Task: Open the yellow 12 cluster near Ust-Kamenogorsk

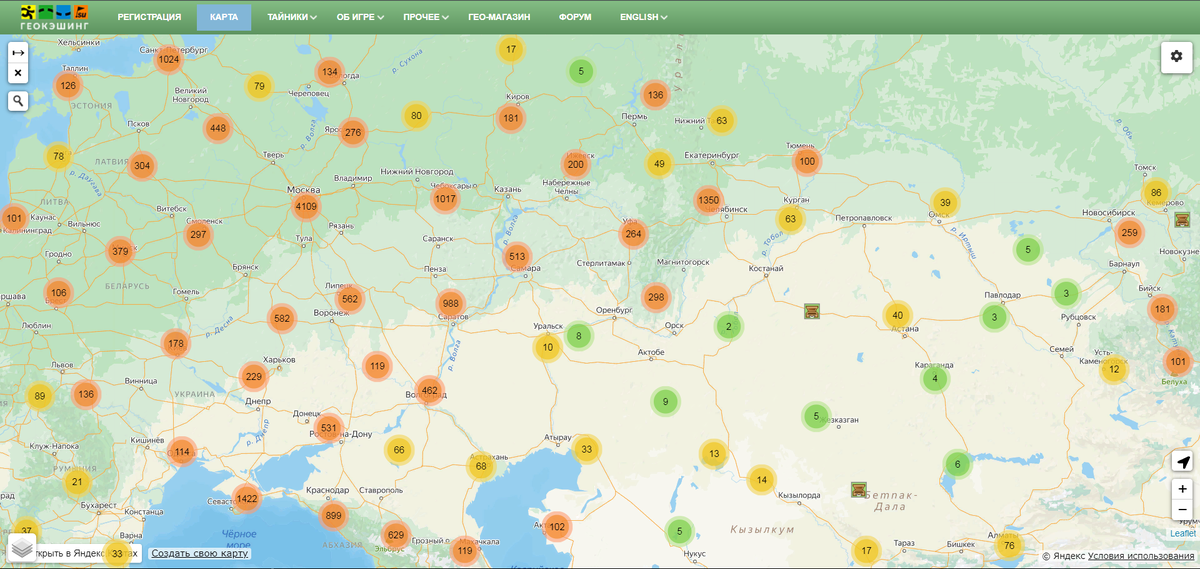Action: [x=1114, y=369]
